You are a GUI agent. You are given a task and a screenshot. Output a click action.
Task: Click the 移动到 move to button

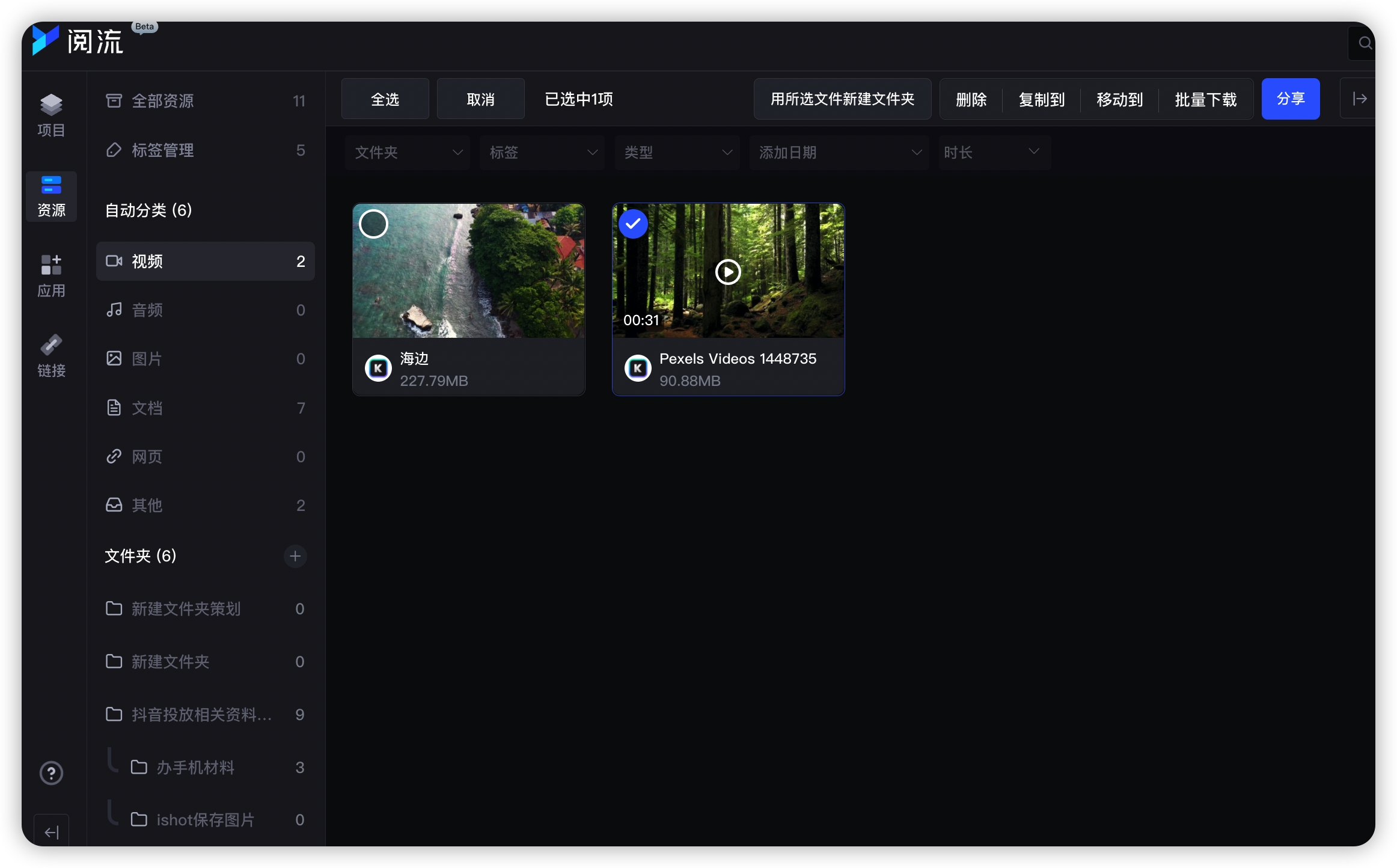click(x=1119, y=99)
